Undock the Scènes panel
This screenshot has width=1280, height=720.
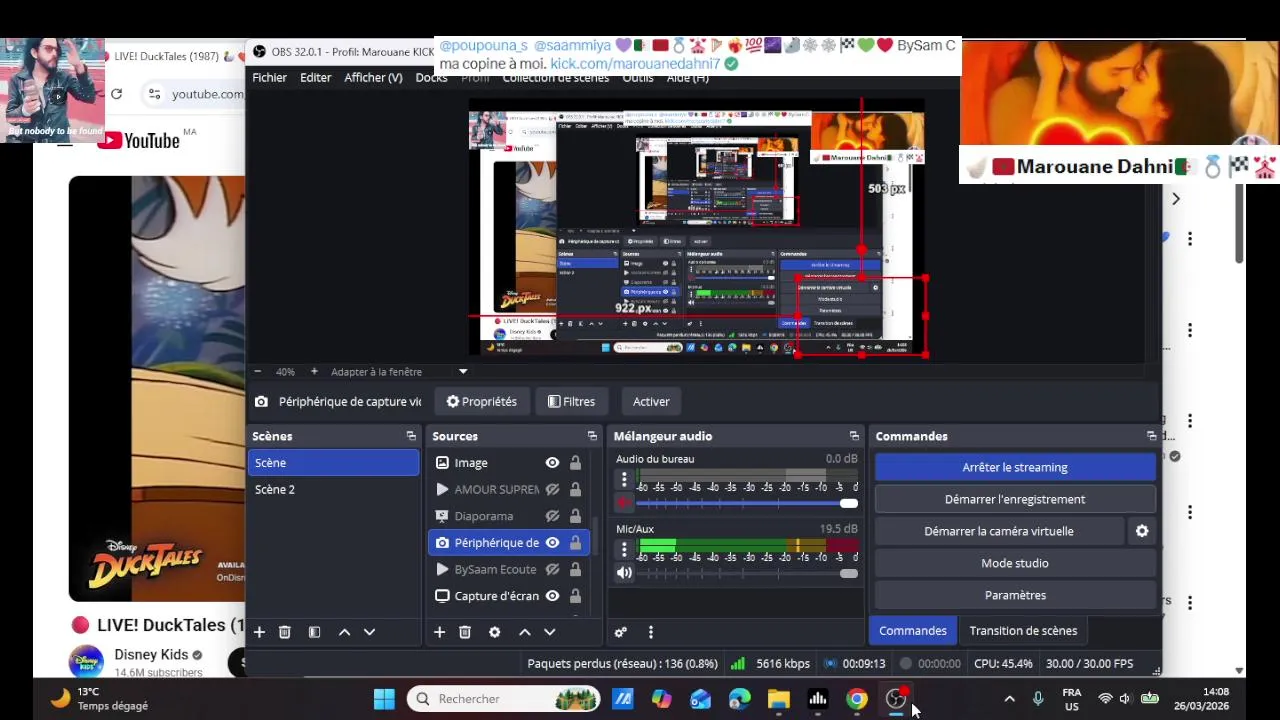pyautogui.click(x=411, y=436)
